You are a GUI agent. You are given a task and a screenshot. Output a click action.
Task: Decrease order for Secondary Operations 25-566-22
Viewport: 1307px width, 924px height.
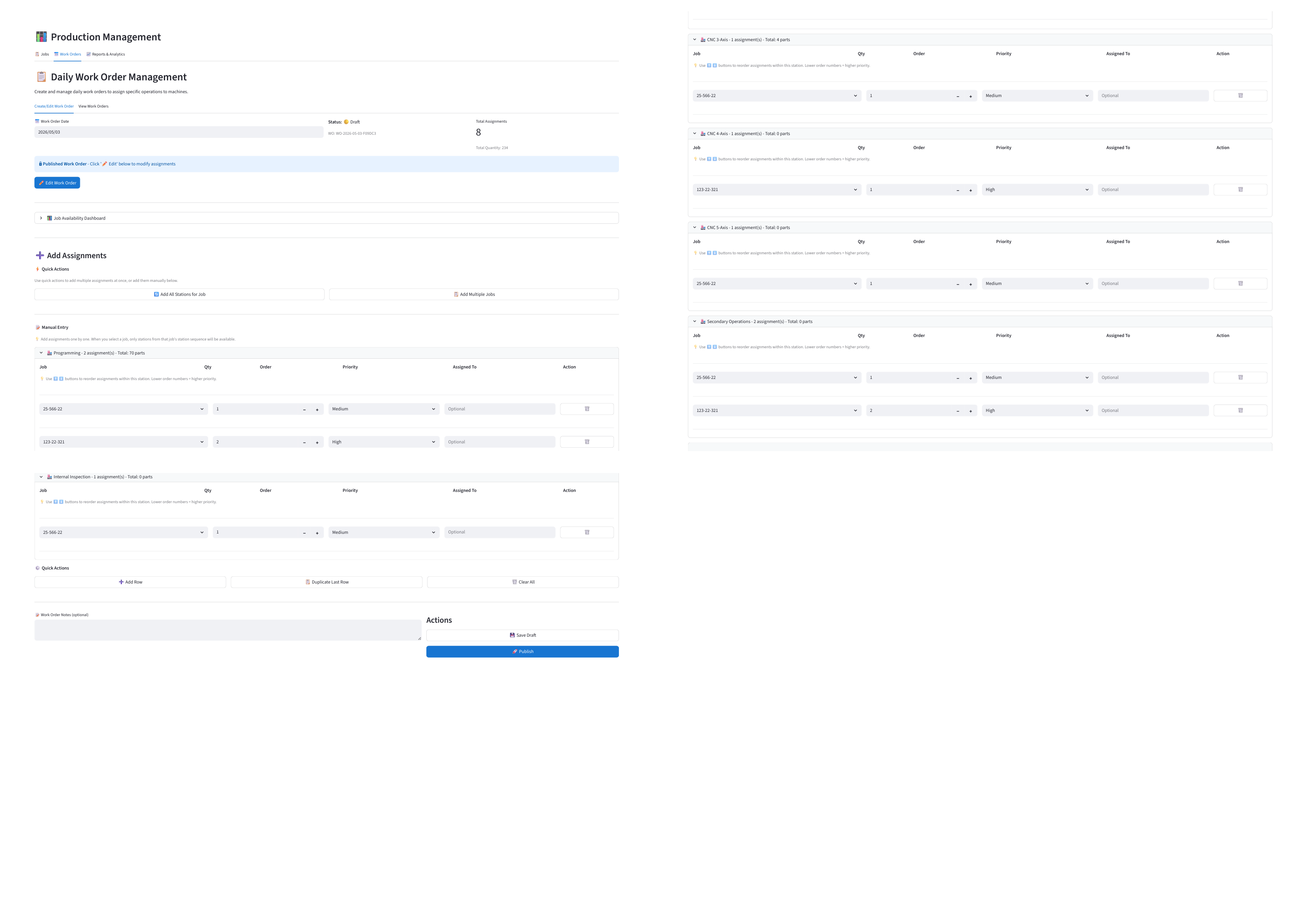coord(958,378)
